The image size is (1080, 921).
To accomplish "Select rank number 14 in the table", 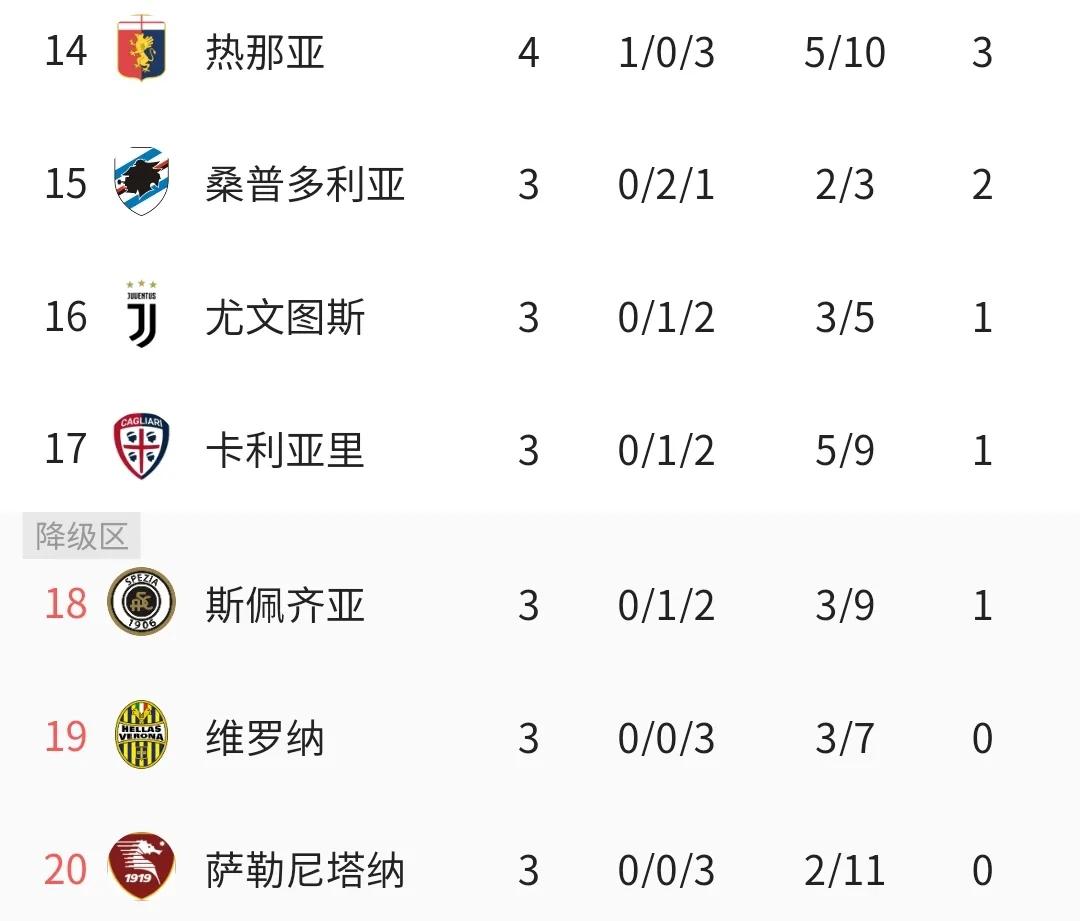I will (65, 52).
